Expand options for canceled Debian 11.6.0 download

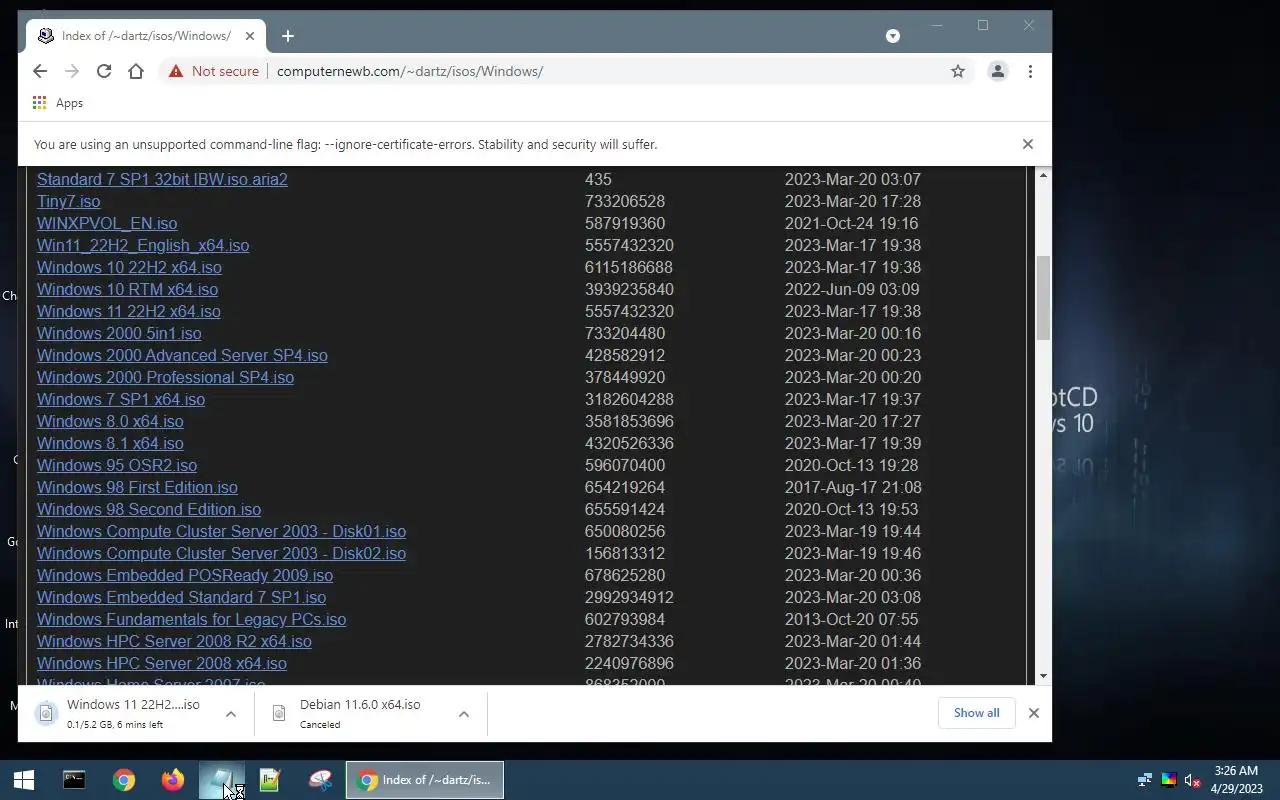[464, 714]
